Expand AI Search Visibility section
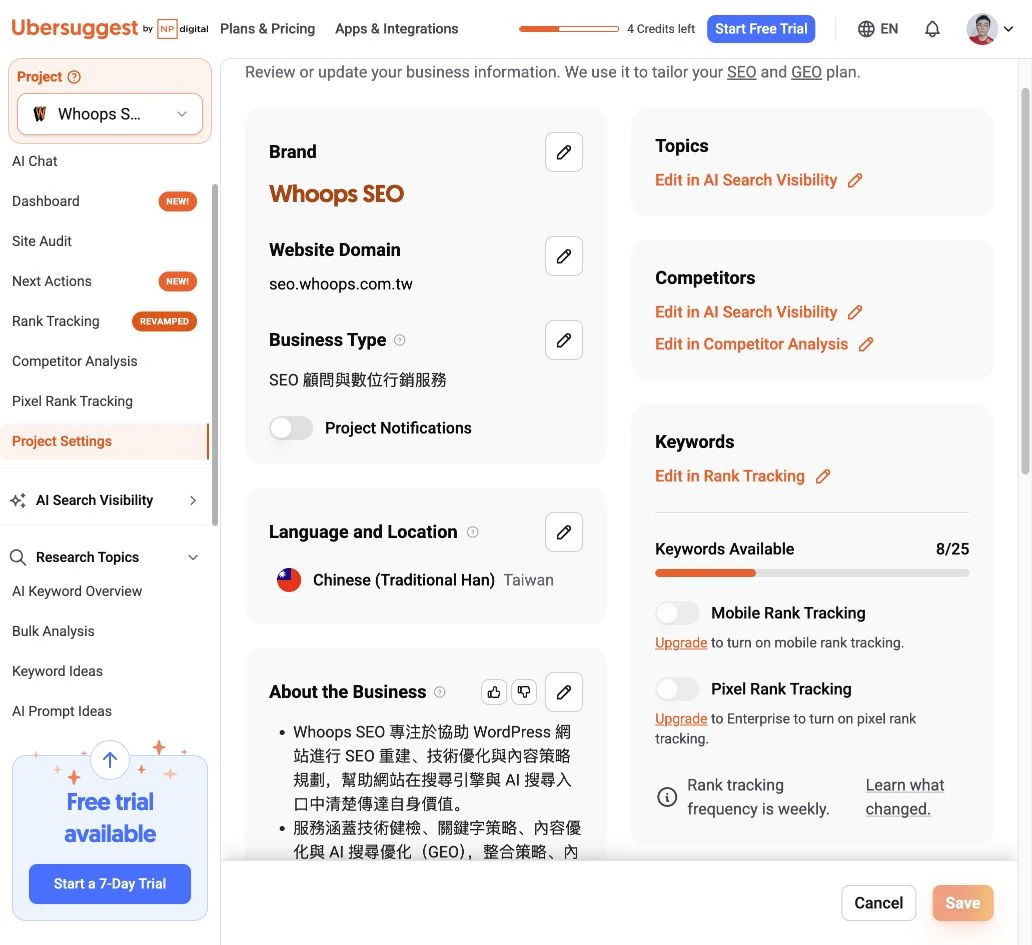1032x945 pixels. pyautogui.click(x=193, y=500)
